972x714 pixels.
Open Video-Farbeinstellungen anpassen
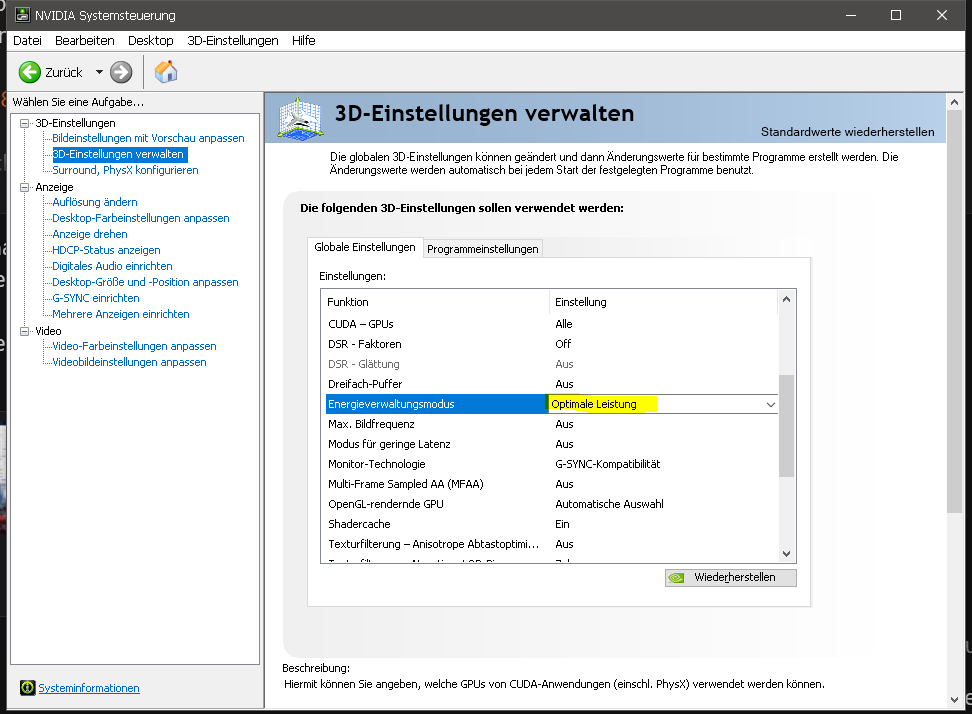[x=135, y=346]
